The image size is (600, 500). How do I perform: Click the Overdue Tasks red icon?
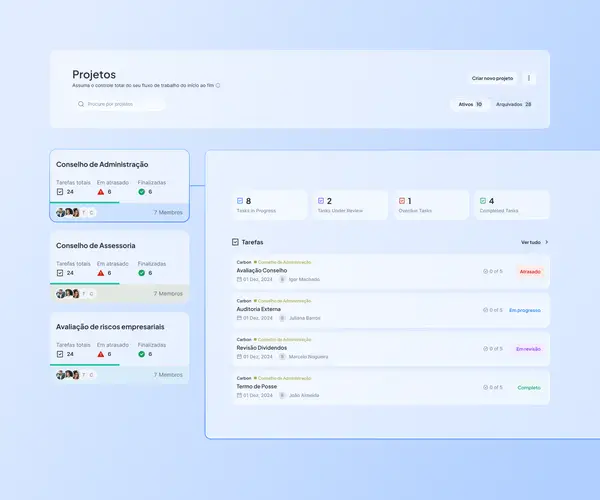click(402, 200)
